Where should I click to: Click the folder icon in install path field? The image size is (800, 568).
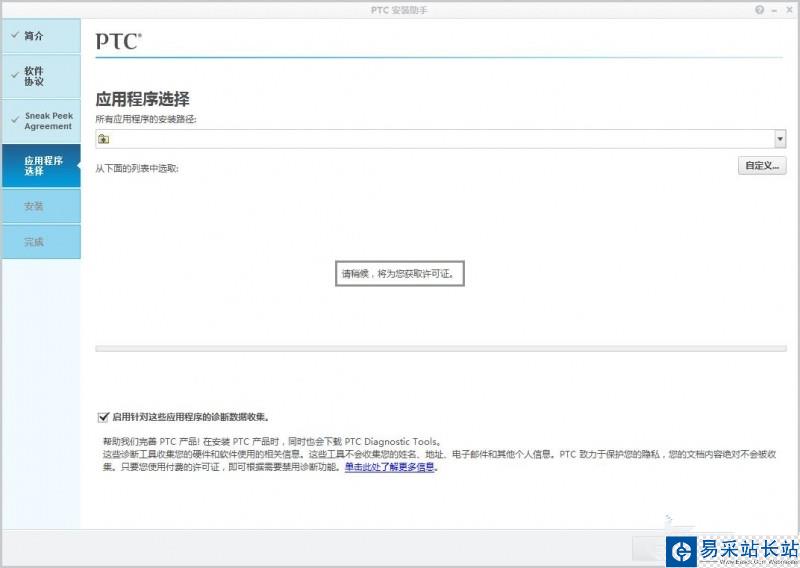[104, 139]
